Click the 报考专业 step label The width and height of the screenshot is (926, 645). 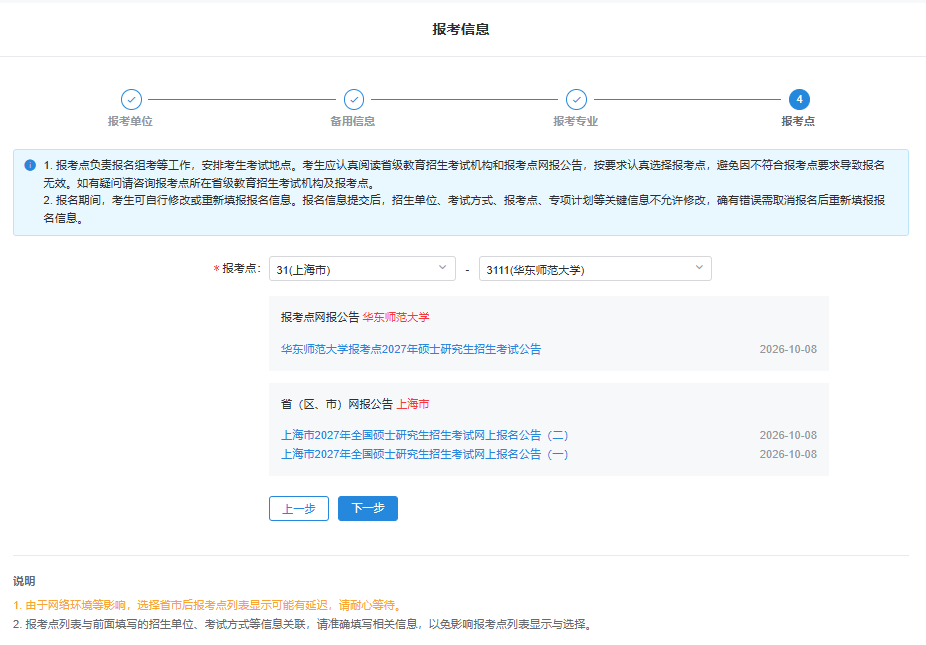(x=576, y=121)
